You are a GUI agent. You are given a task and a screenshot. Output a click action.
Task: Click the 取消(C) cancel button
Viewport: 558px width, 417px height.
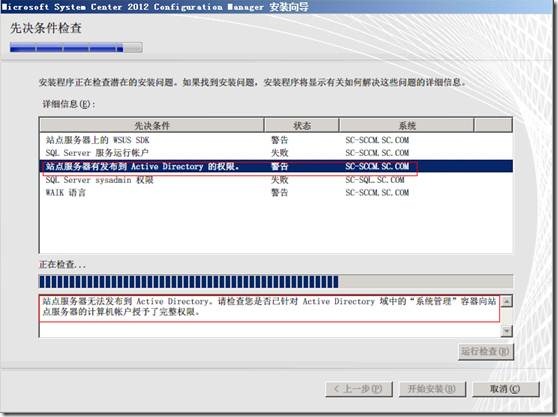click(506, 389)
